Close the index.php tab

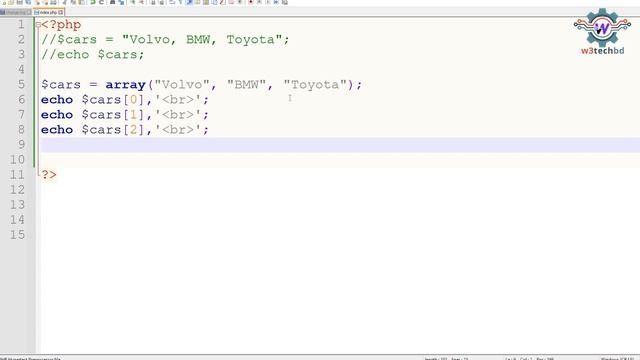tap(60, 13)
